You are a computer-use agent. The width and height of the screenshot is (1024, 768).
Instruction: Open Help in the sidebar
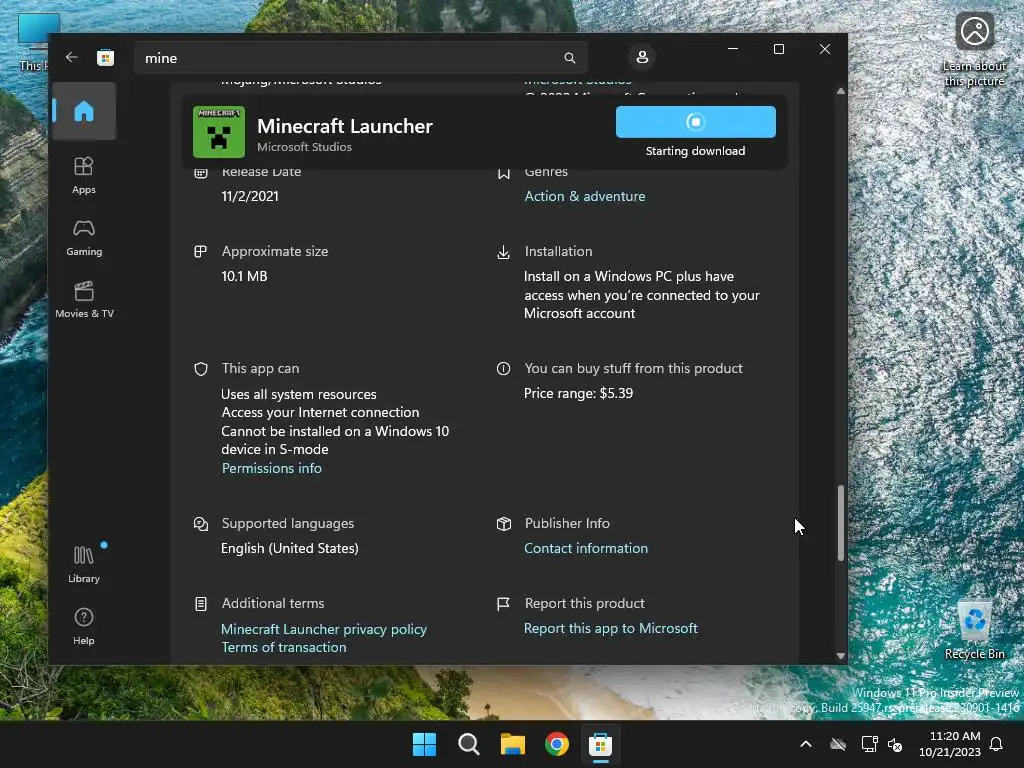[x=84, y=626]
